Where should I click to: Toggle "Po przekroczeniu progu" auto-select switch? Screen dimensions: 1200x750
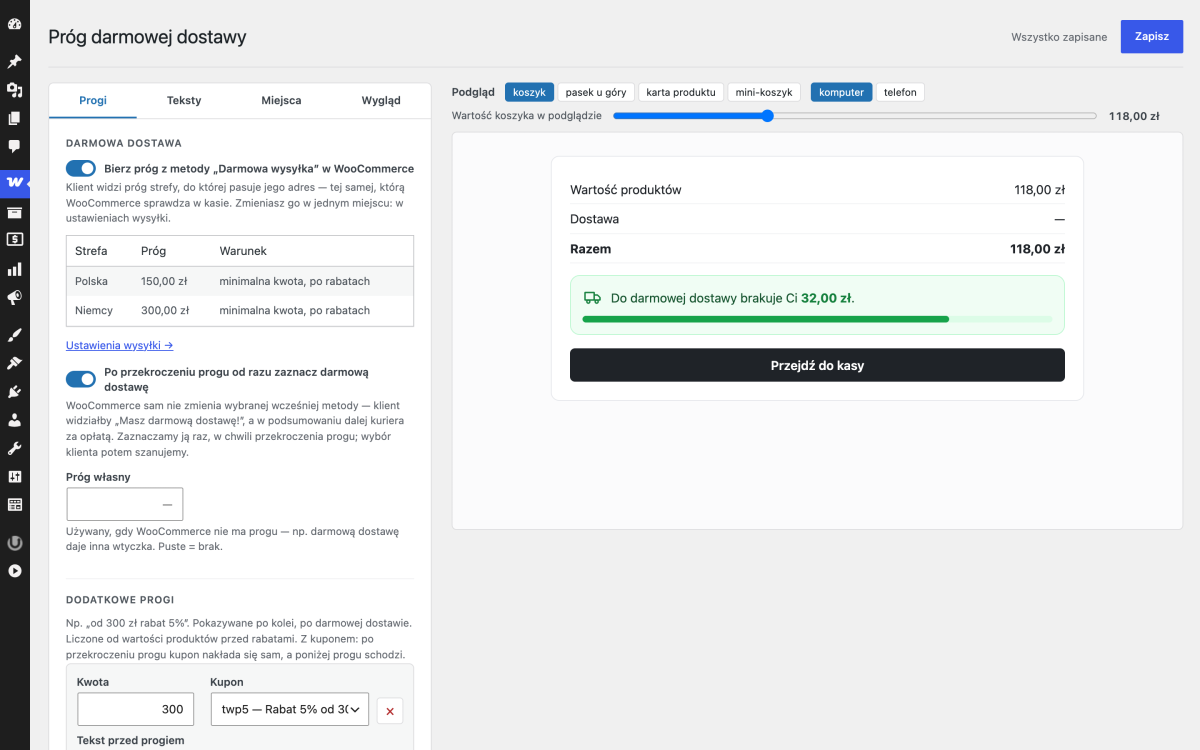coord(81,379)
